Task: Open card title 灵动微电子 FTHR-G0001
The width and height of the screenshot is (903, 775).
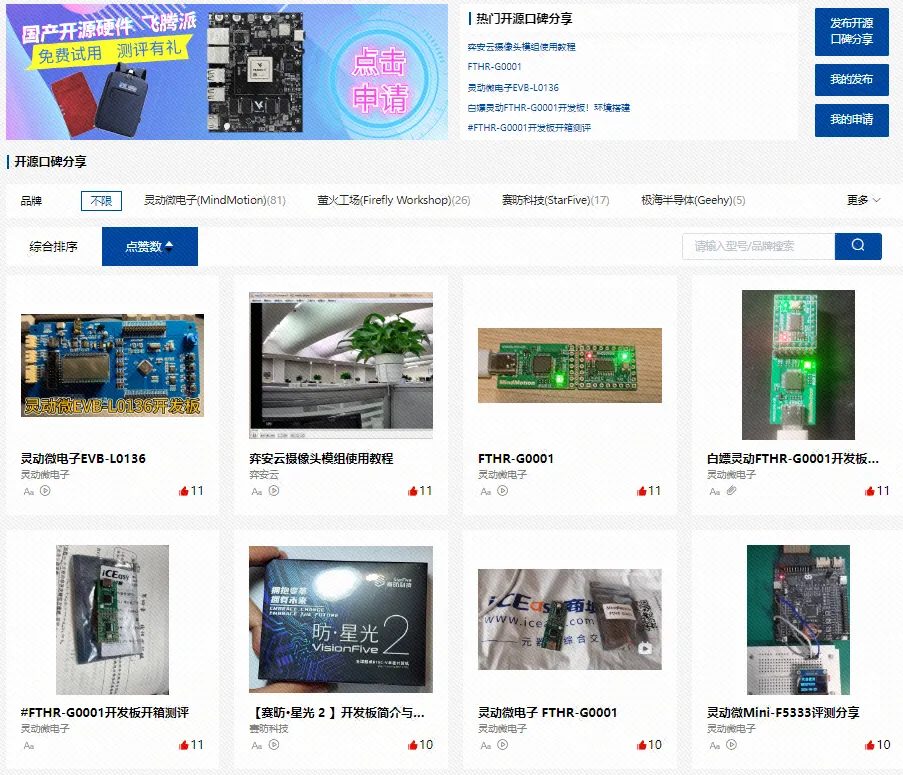Action: click(x=548, y=712)
